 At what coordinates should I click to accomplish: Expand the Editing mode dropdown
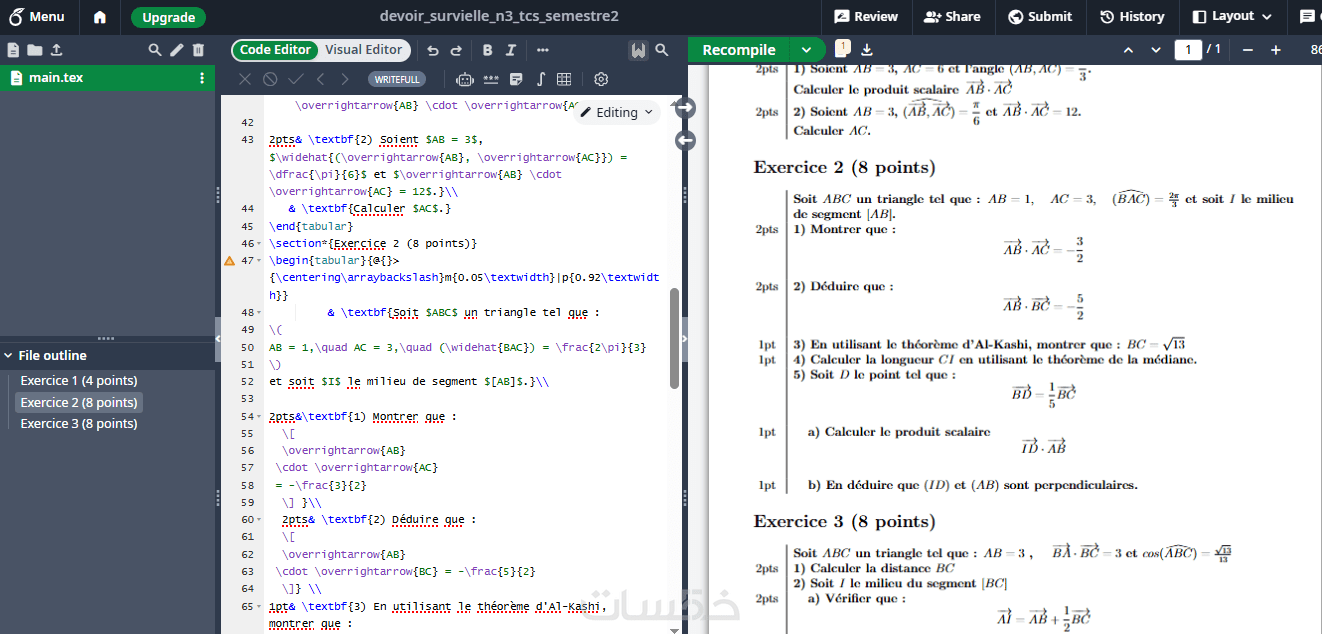point(617,112)
